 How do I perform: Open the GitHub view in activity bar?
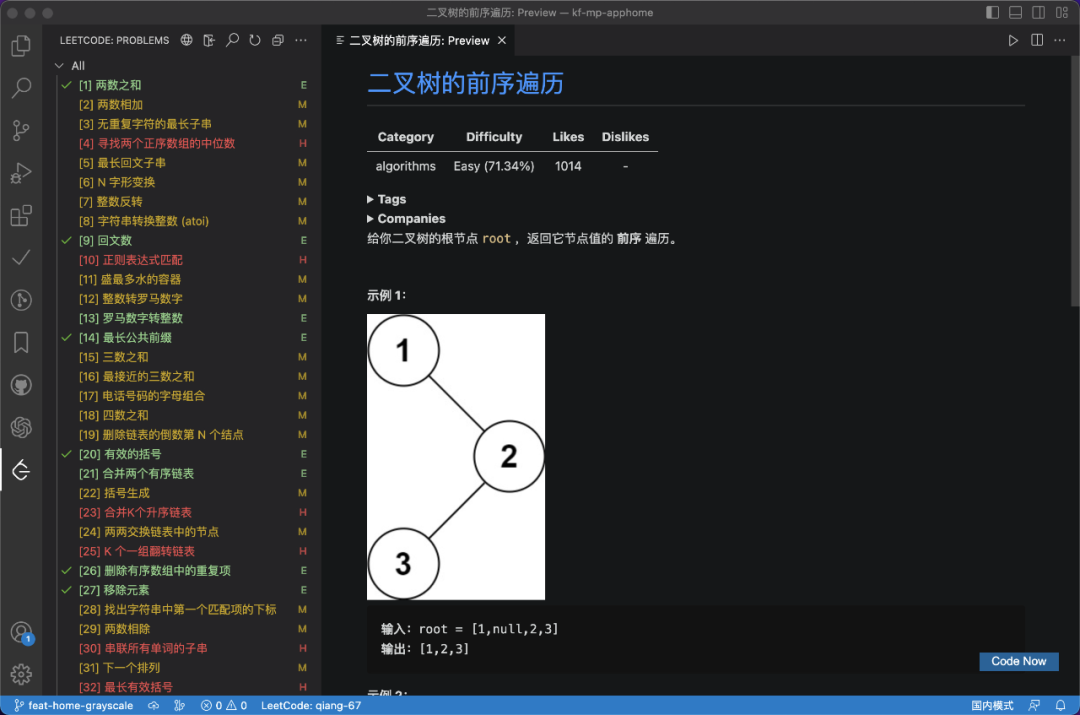coord(21,385)
